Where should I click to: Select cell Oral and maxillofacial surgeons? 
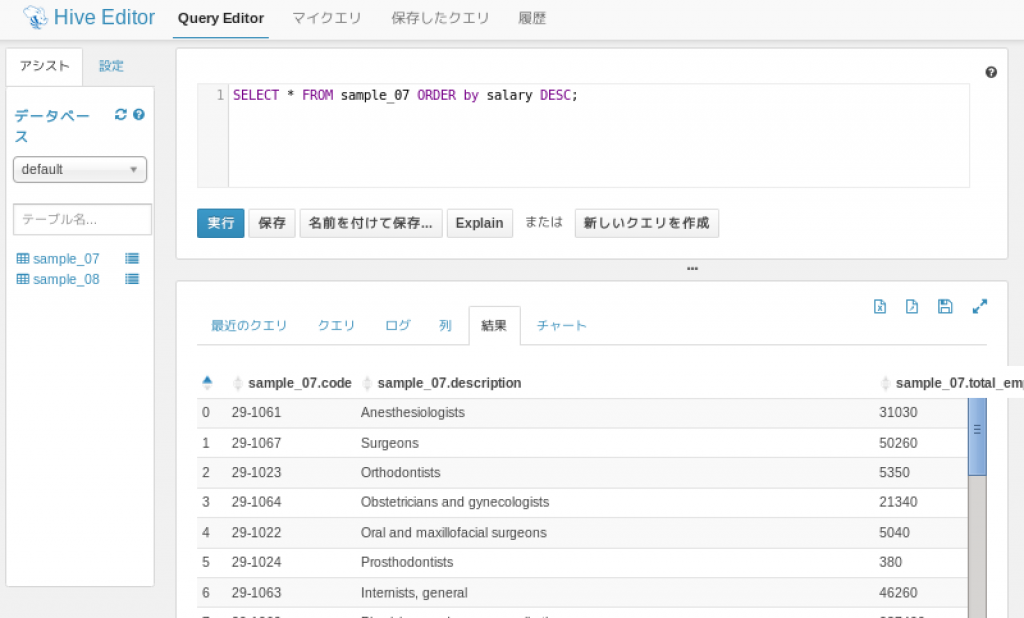click(x=453, y=532)
